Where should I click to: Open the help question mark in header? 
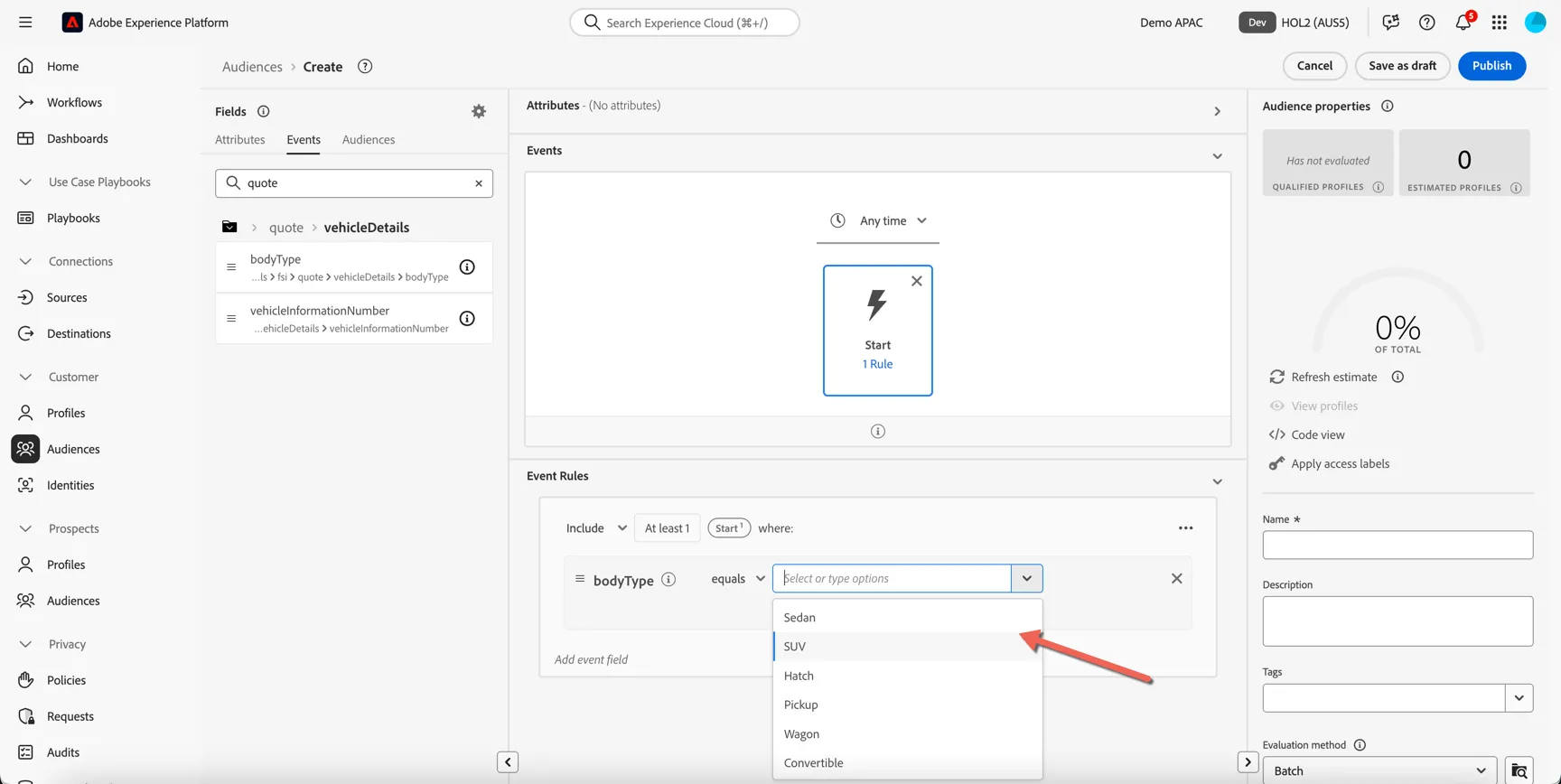(x=1426, y=23)
